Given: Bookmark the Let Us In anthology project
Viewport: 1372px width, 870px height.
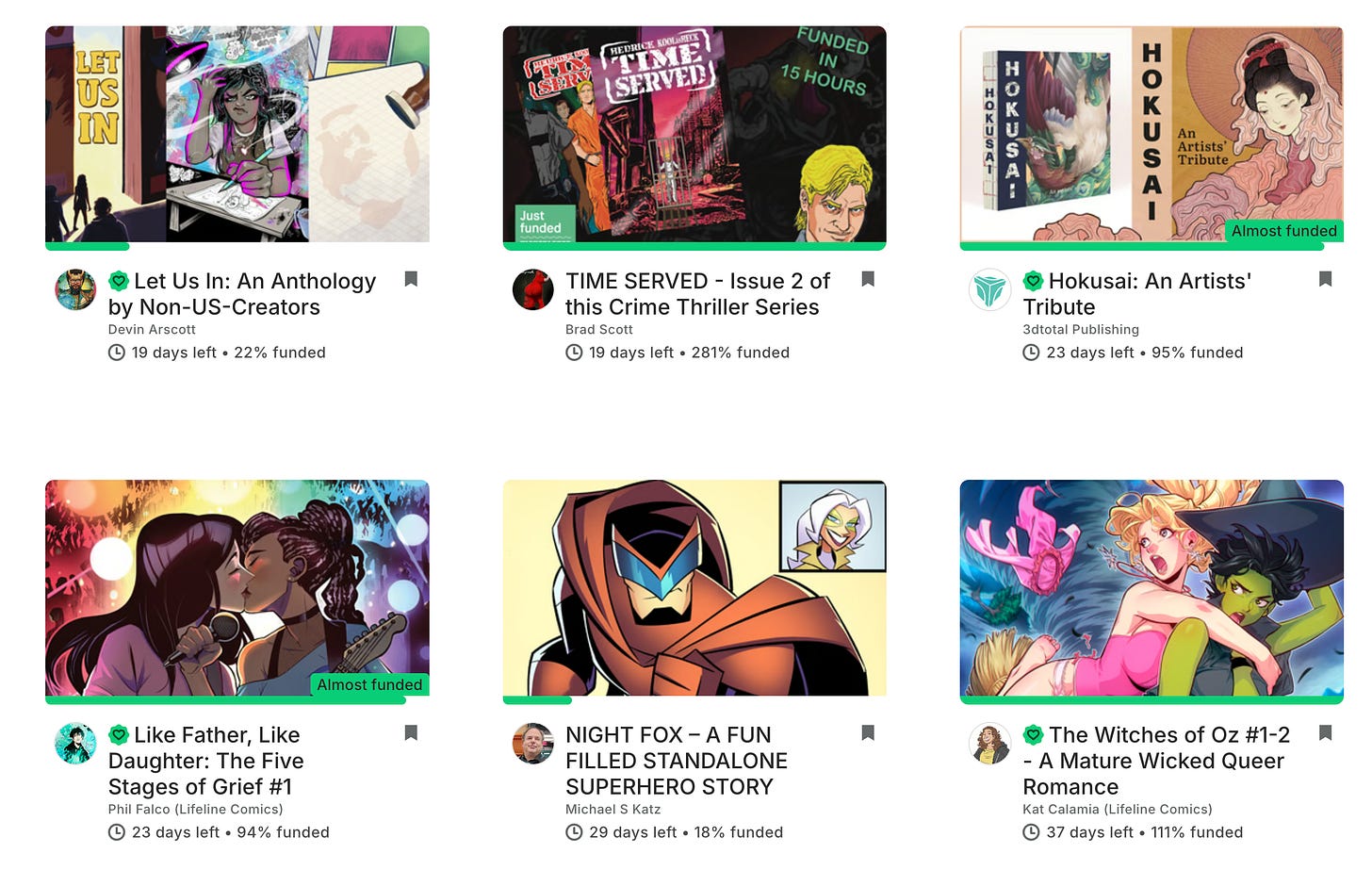Looking at the screenshot, I should (x=411, y=279).
